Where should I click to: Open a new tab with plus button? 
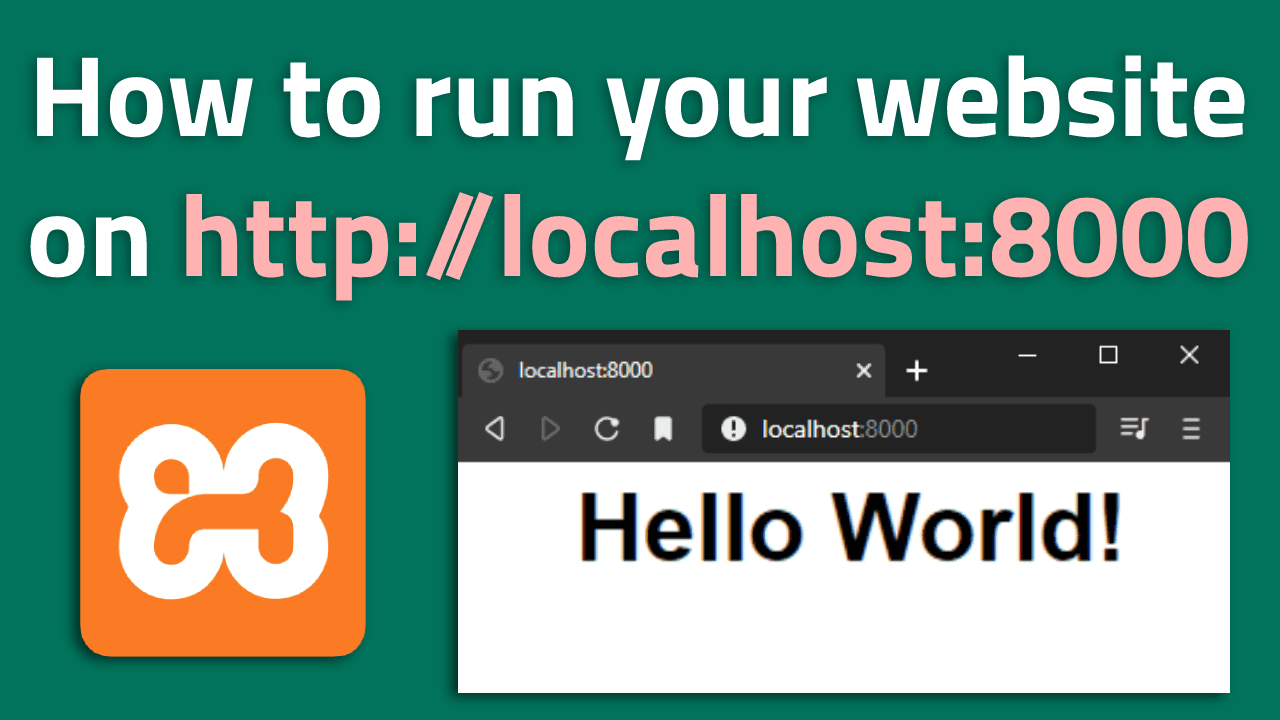[916, 371]
